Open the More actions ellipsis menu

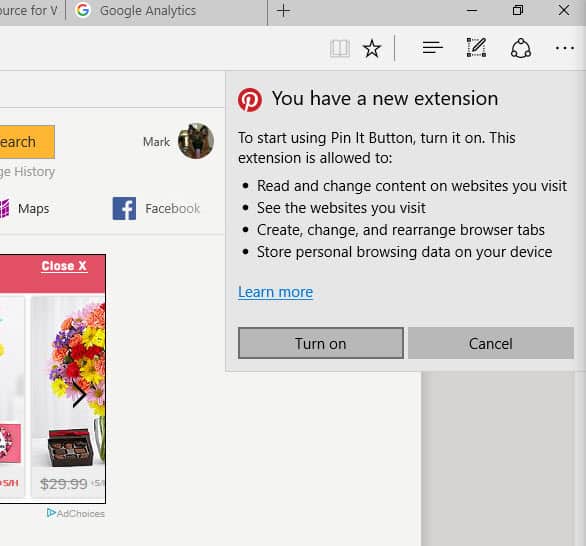[564, 48]
